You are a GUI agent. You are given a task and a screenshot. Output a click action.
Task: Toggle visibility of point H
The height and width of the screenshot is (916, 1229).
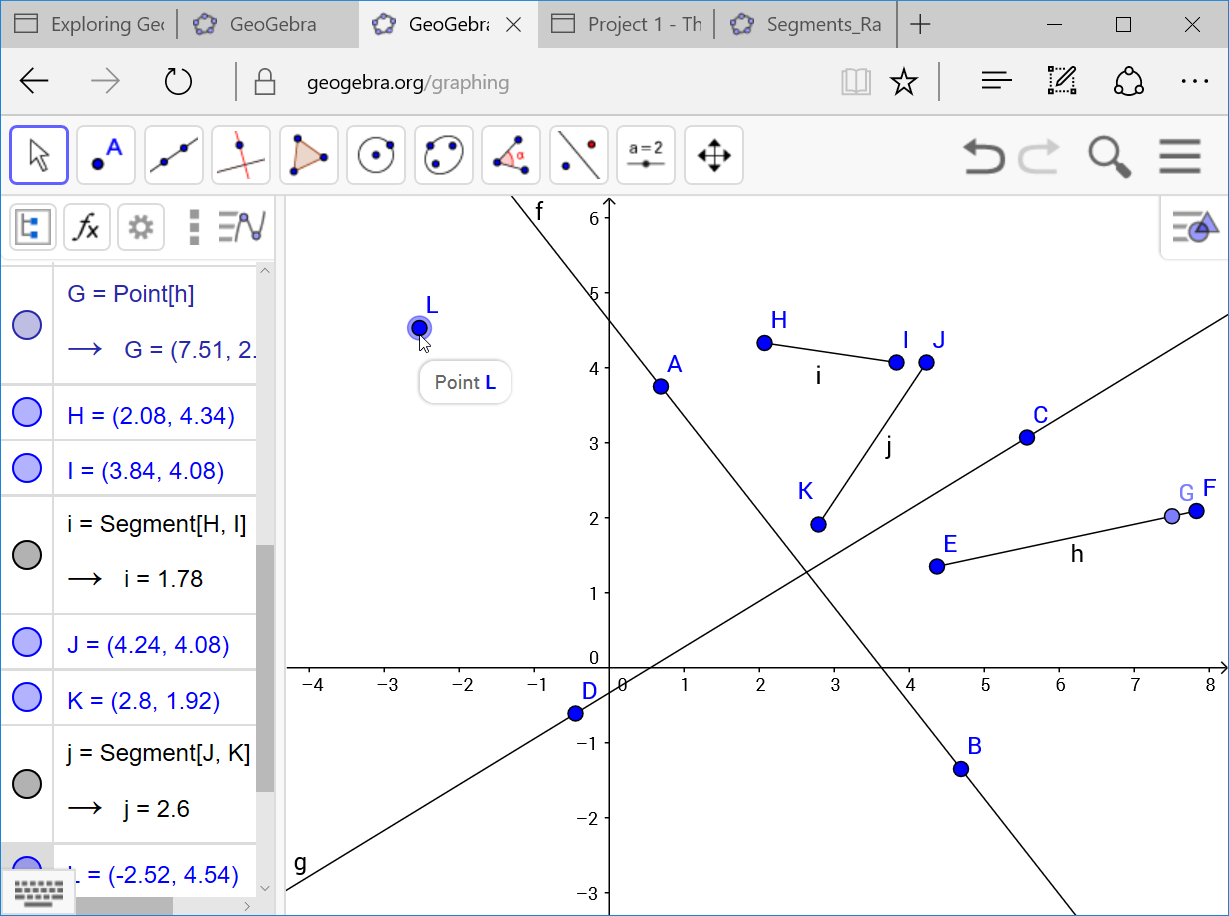[27, 413]
